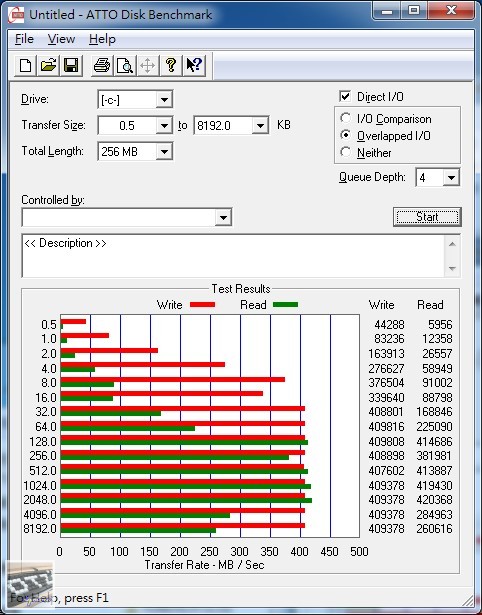Click the 64.0 read value 225090
Viewport: 482px width, 615px height.
434,427
